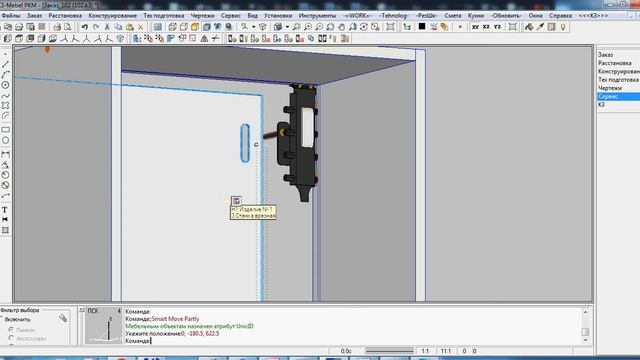Select the yellow shaded cube view icon
This screenshot has width=640, height=360.
195,27
